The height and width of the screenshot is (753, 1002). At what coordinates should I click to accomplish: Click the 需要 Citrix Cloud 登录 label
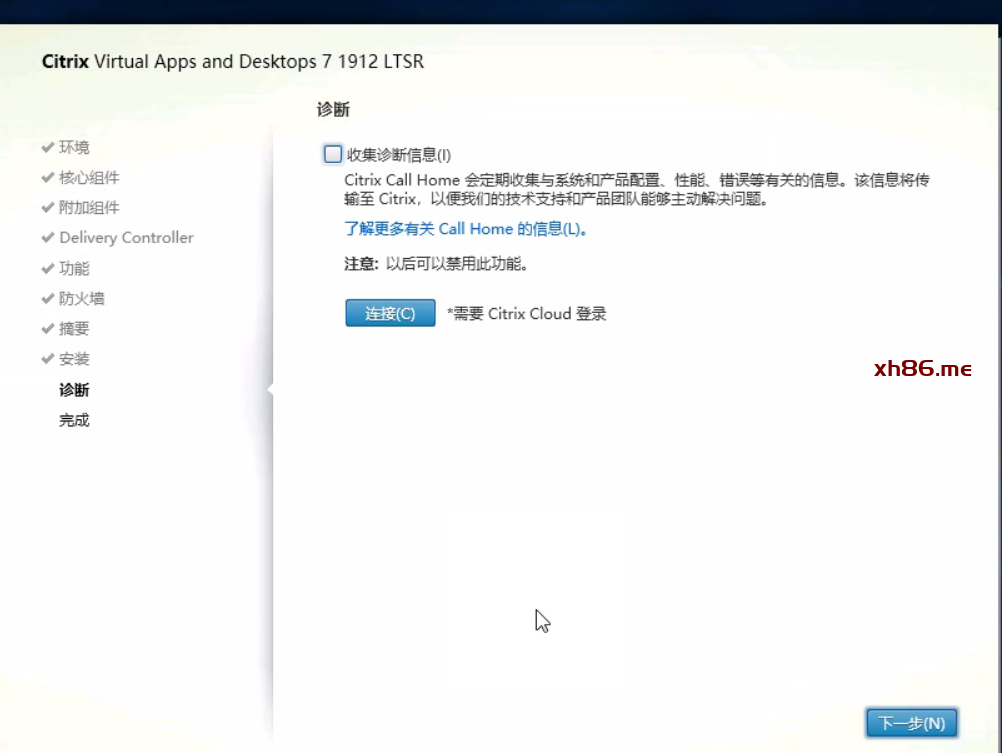527,314
